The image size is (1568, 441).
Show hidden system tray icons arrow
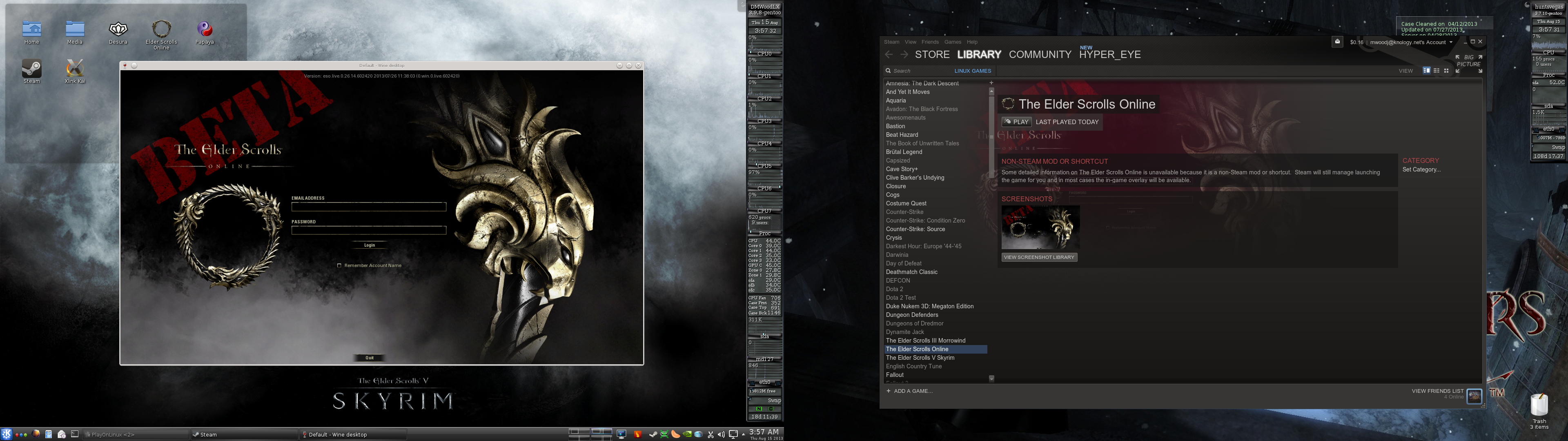(743, 434)
